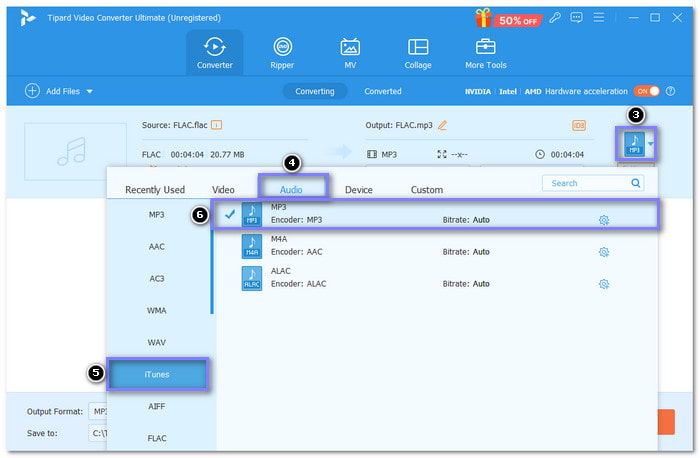Switch to Video format tab

pos(223,190)
